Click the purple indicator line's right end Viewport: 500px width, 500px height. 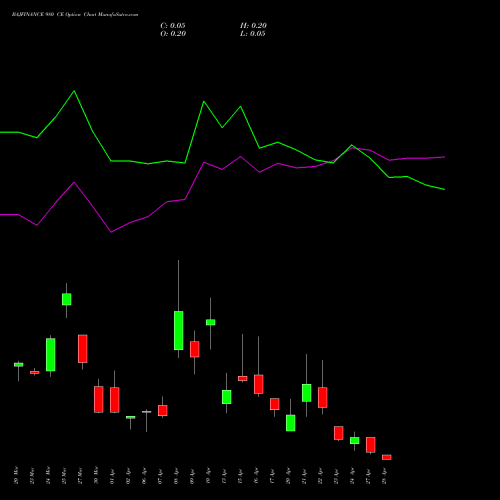click(444, 157)
